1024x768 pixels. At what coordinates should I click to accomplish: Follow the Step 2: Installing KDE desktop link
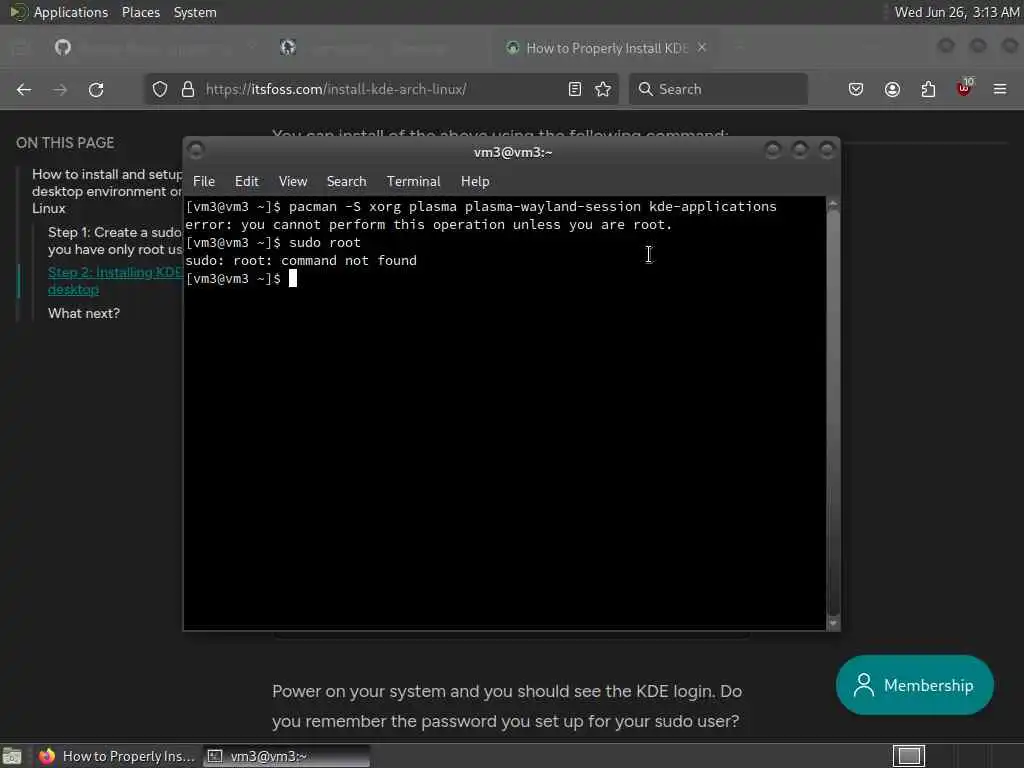click(x=115, y=281)
